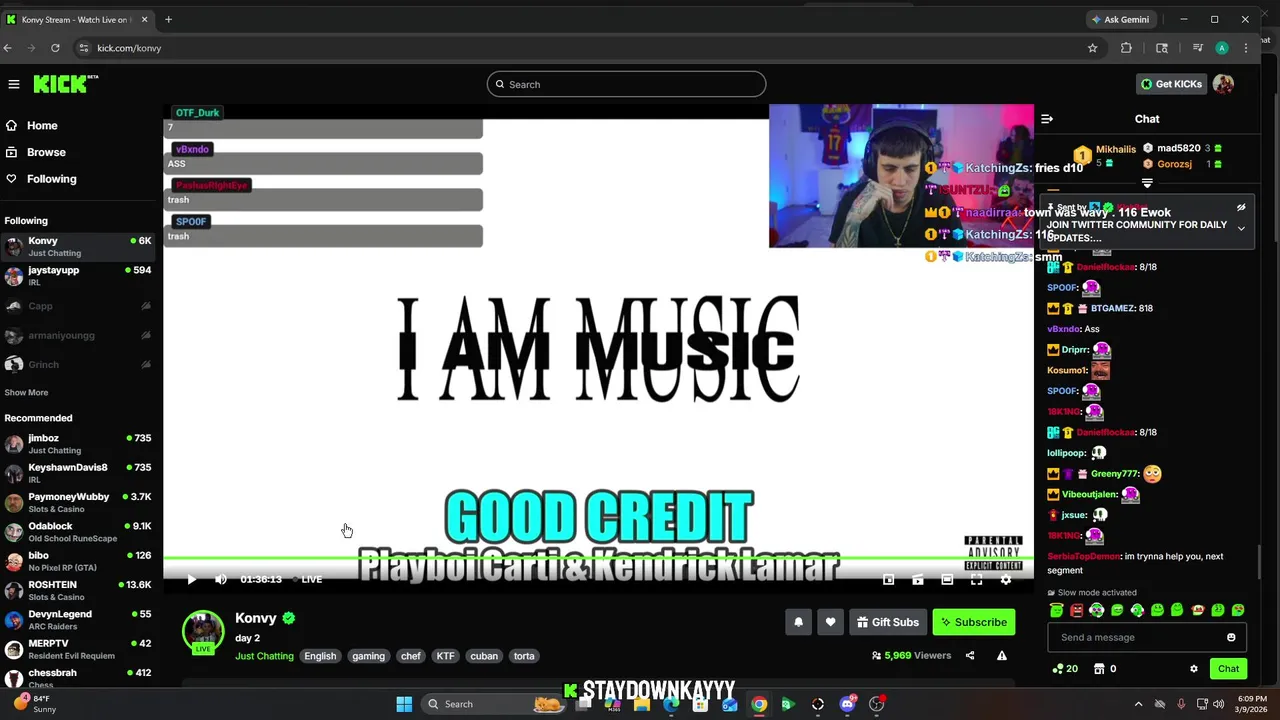The image size is (1280, 720).
Task: Bookmark this page with the star icon
Action: pos(1092,48)
